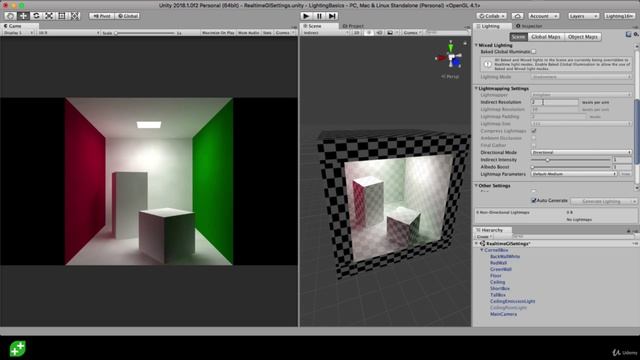Toggle Scene view audio
The image size is (640, 360).
pyautogui.click(x=379, y=33)
